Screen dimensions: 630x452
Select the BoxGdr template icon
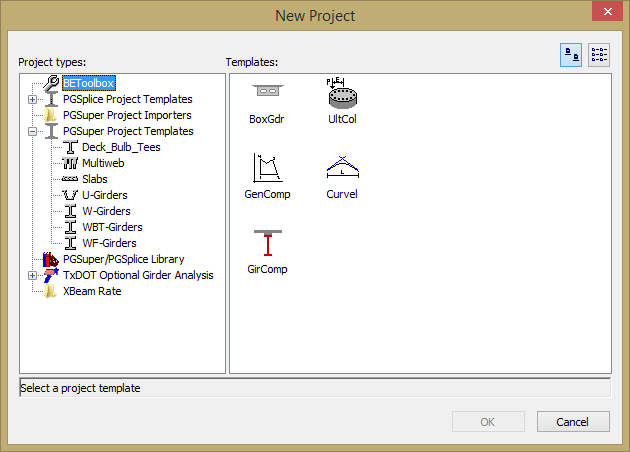pyautogui.click(x=266, y=94)
